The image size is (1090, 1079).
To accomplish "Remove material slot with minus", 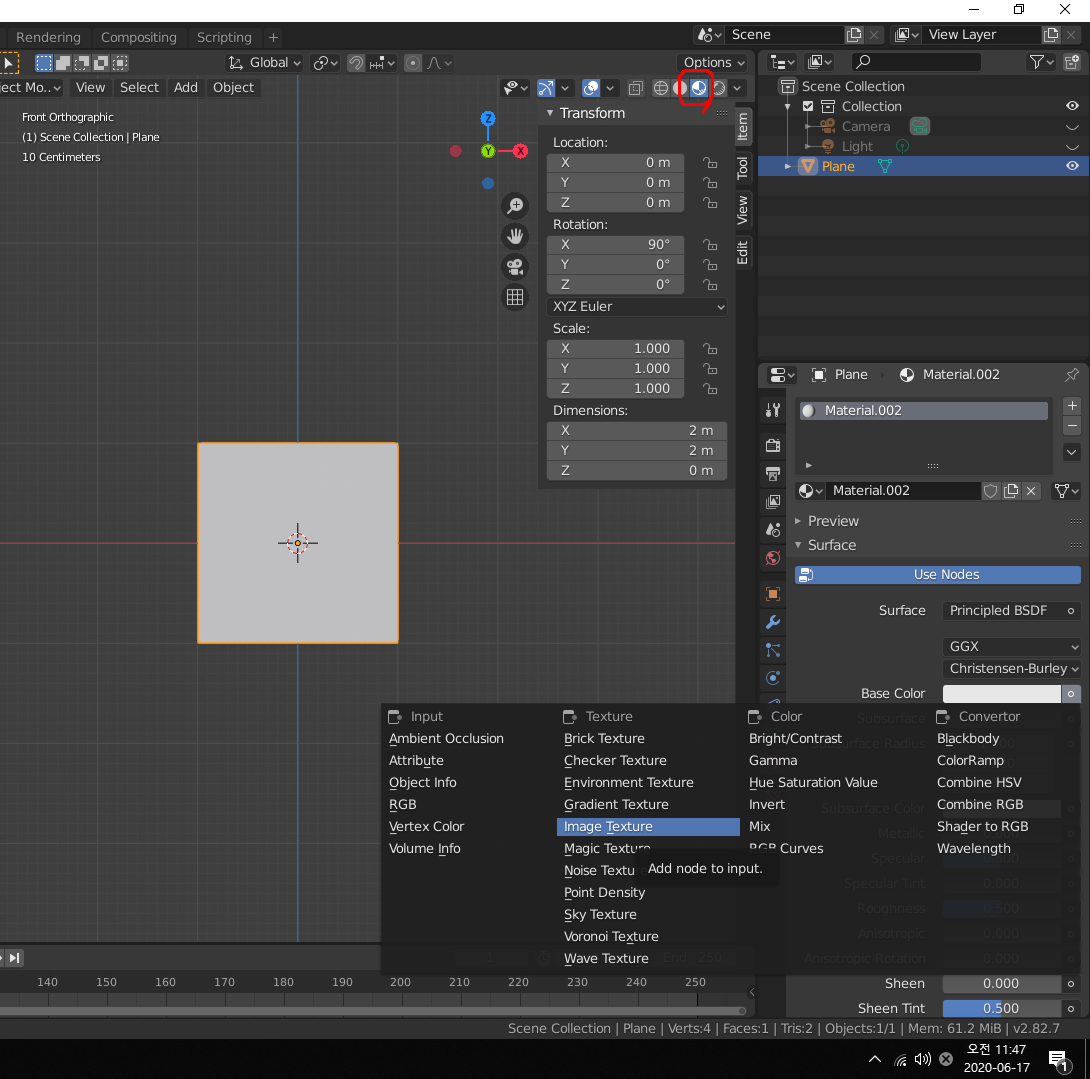I will 1072,425.
